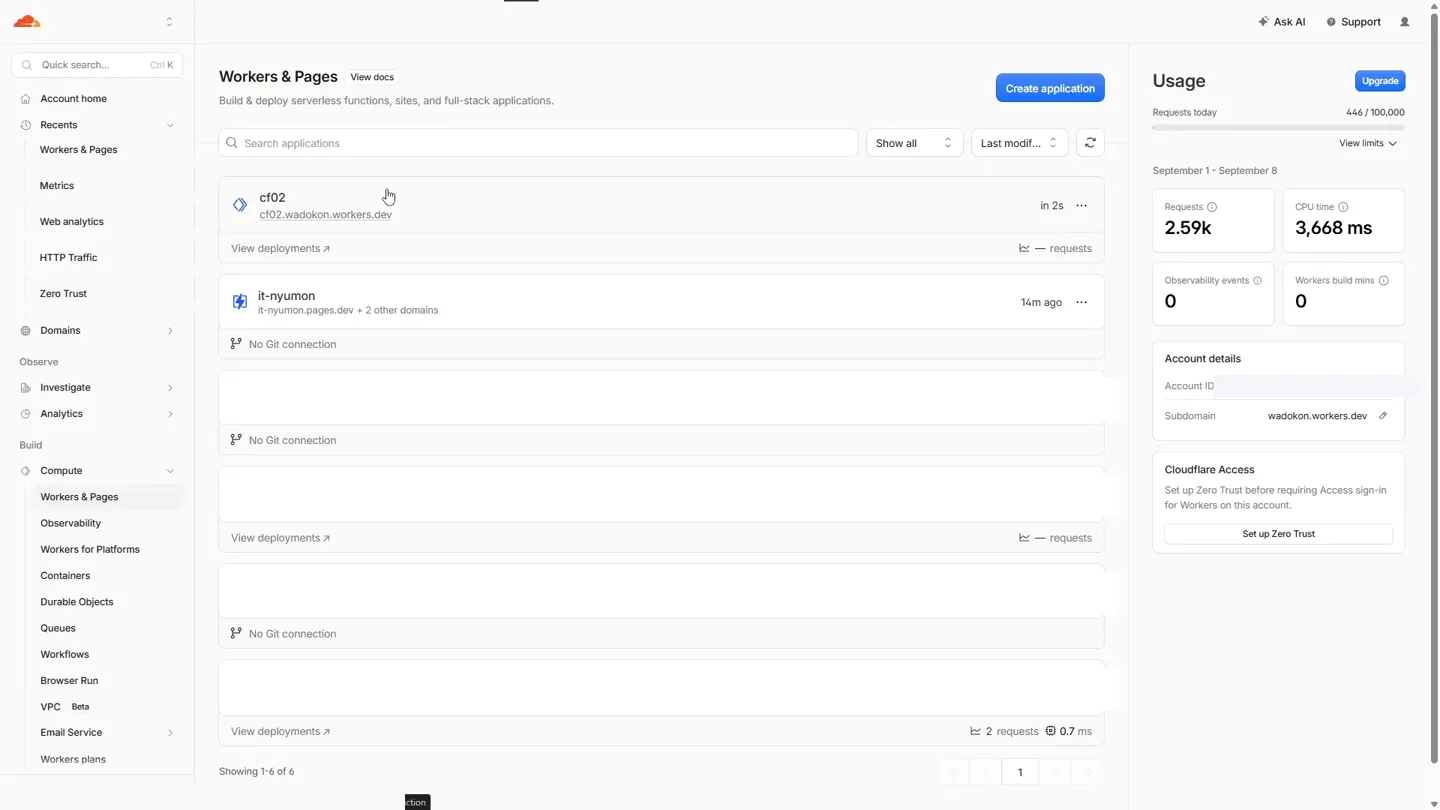Click the Analytics clock icon
This screenshot has width=1440, height=810.
(x=25, y=414)
